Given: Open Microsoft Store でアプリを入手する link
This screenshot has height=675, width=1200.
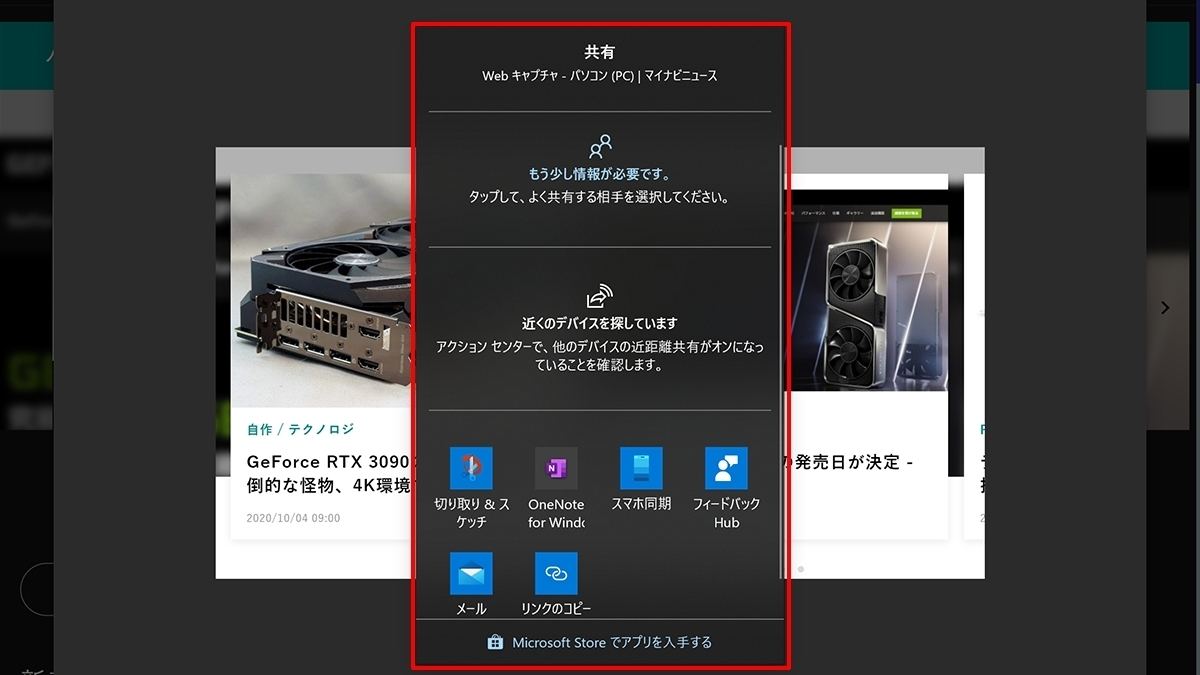Looking at the screenshot, I should tap(600, 642).
